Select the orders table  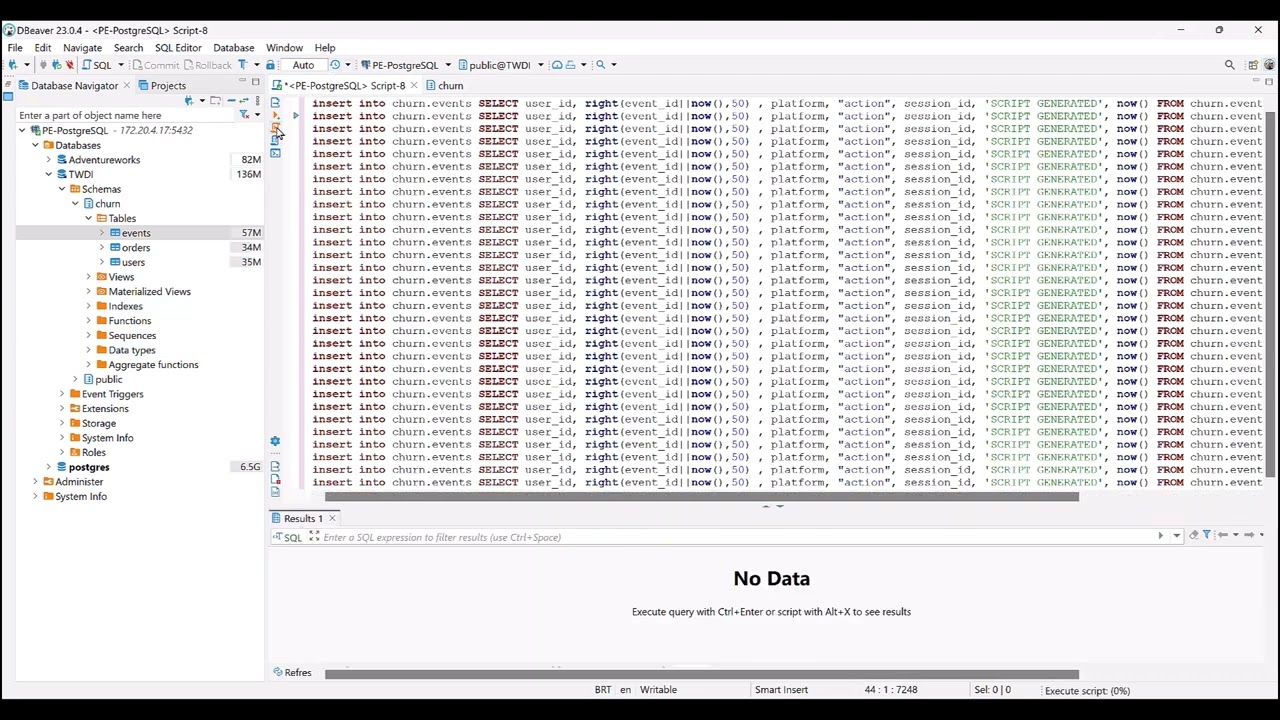tap(135, 248)
